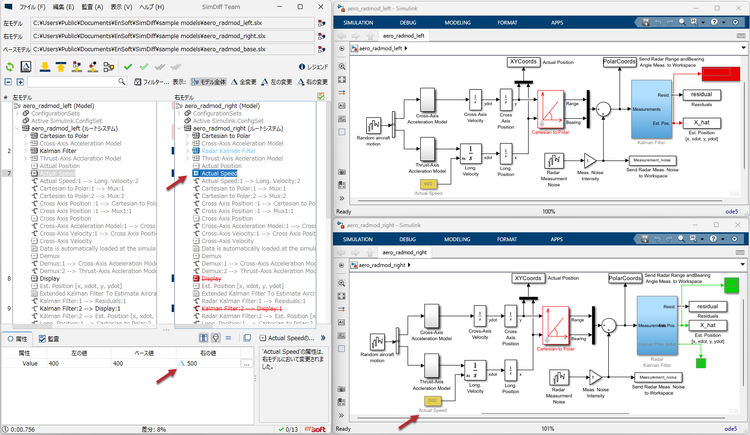Browse for the left model file

point(322,23)
